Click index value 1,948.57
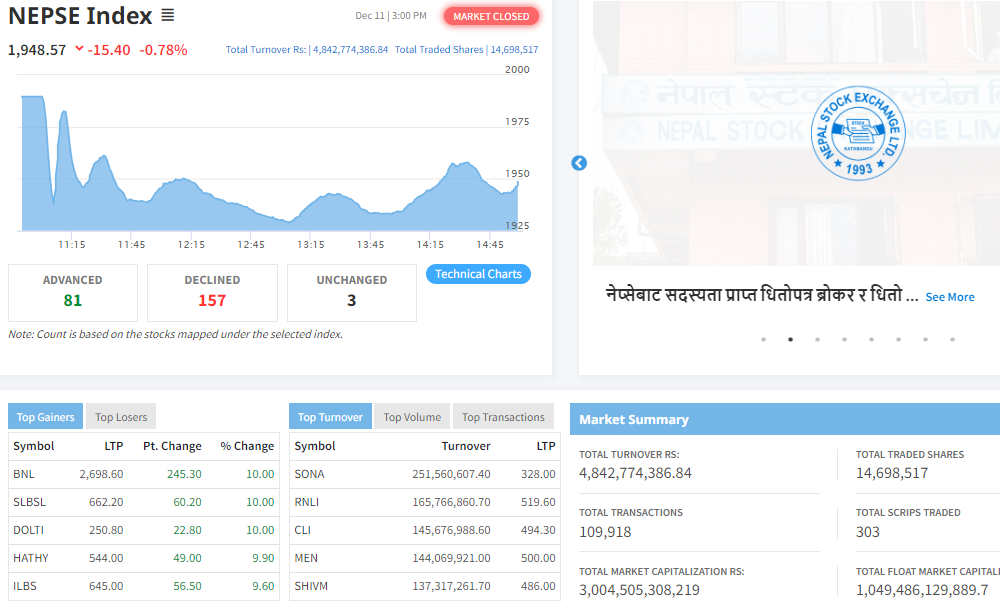Screen dimensions: 1000x608 coord(37,50)
